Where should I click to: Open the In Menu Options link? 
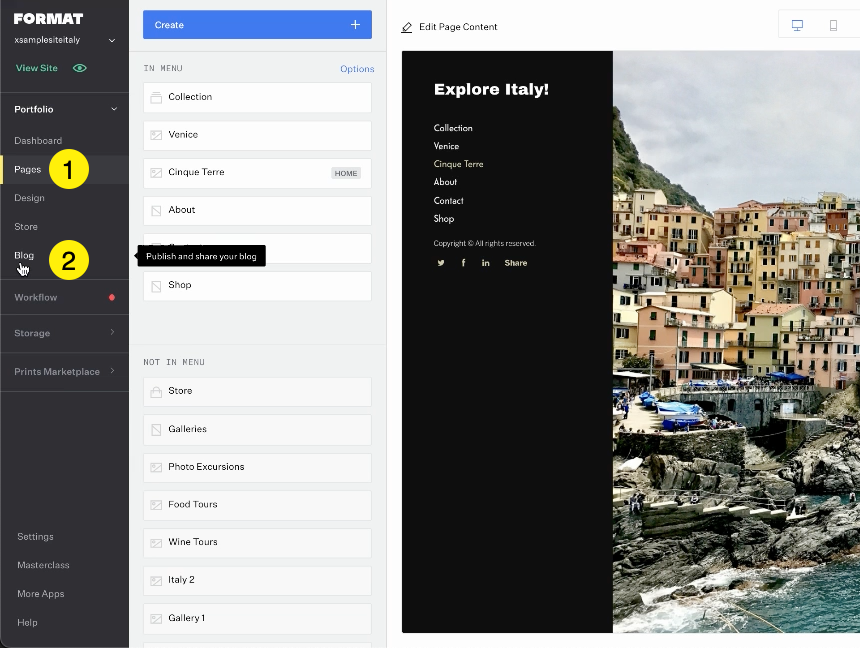point(357,69)
